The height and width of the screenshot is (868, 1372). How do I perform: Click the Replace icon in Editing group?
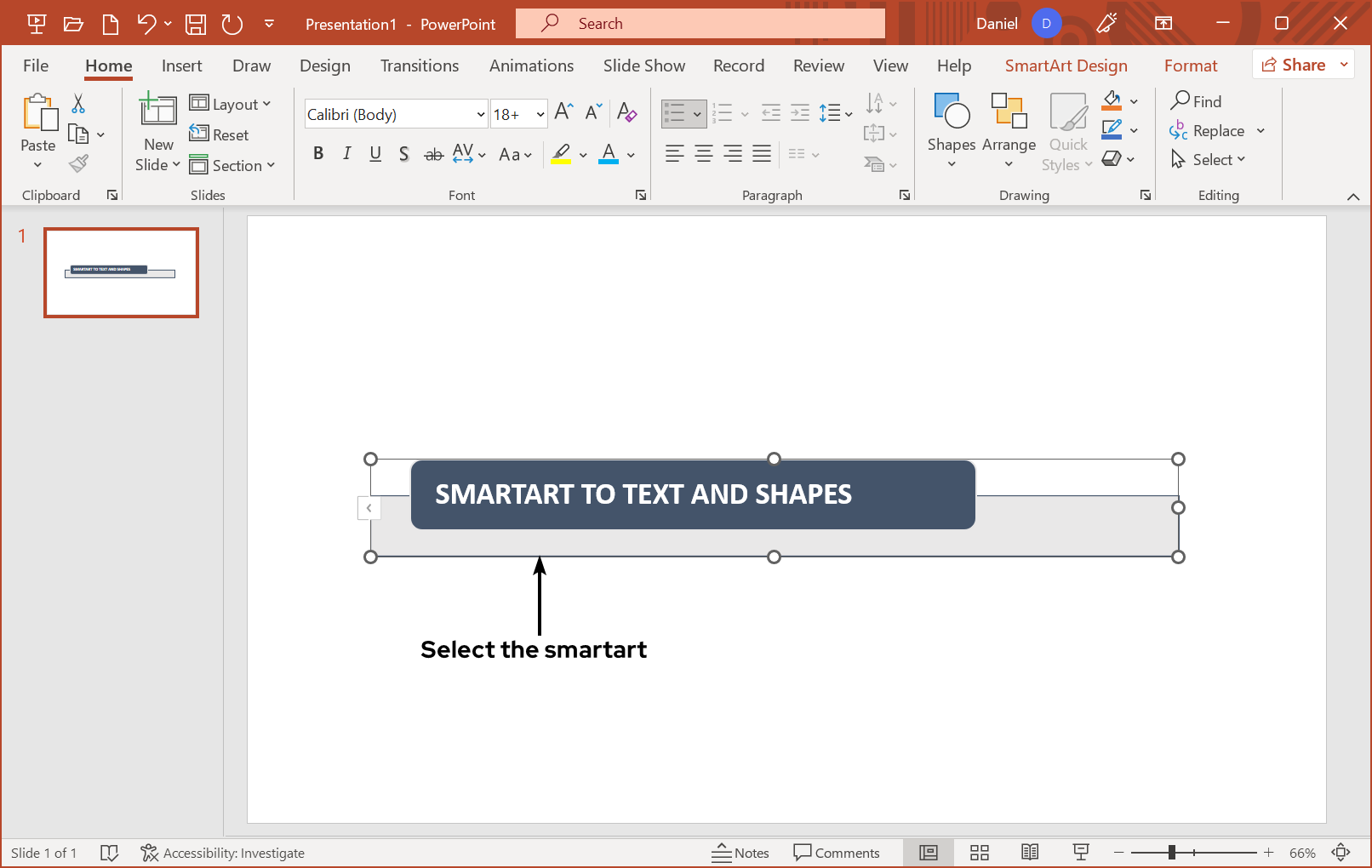tap(1215, 130)
